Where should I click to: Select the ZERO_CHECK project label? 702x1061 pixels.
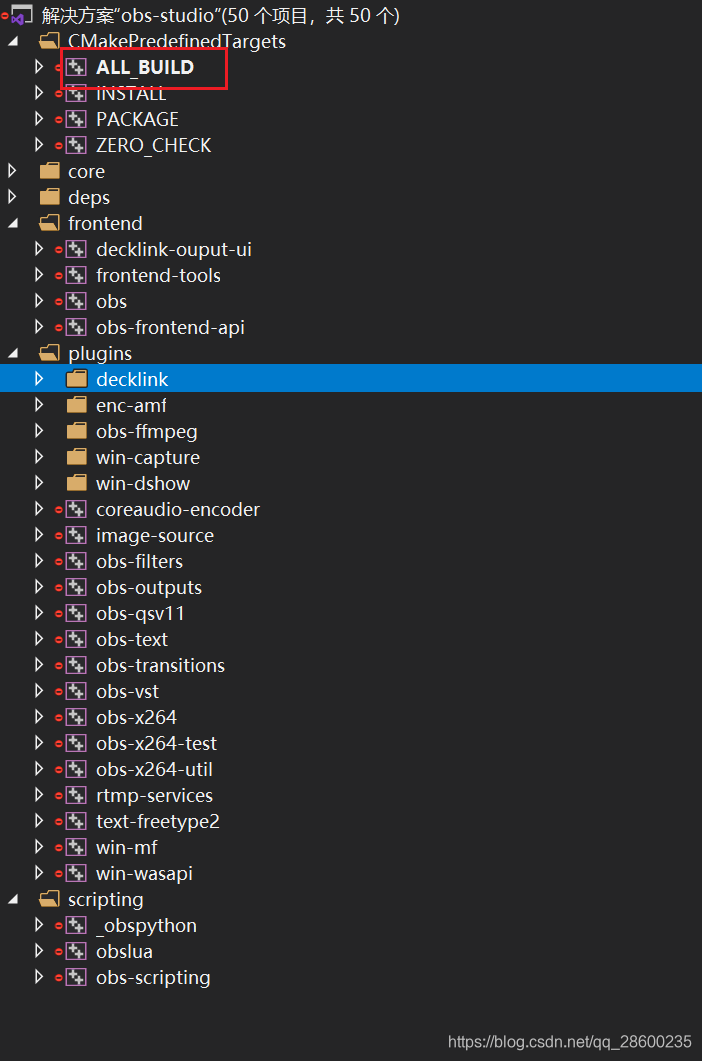pos(154,145)
